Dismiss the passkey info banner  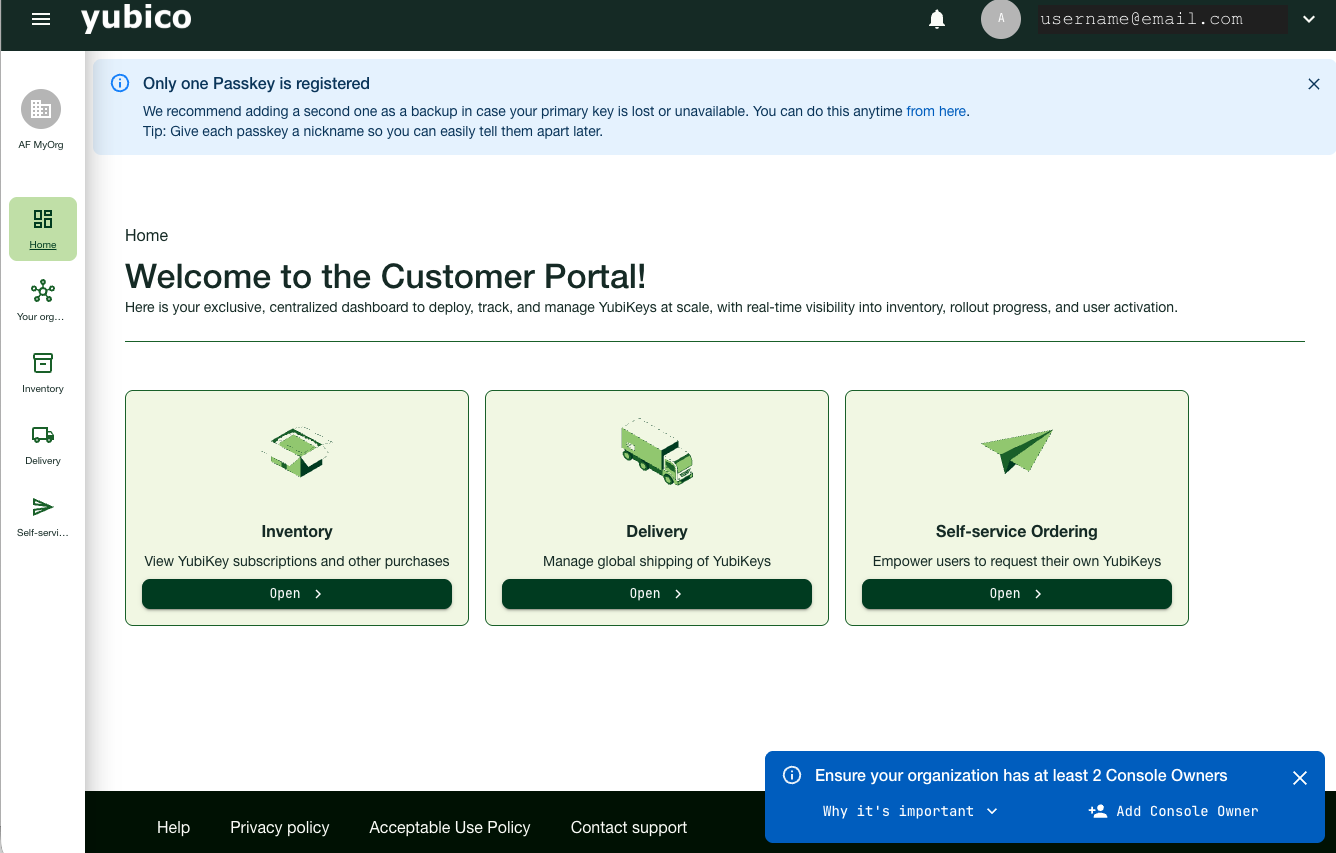[x=1314, y=84]
